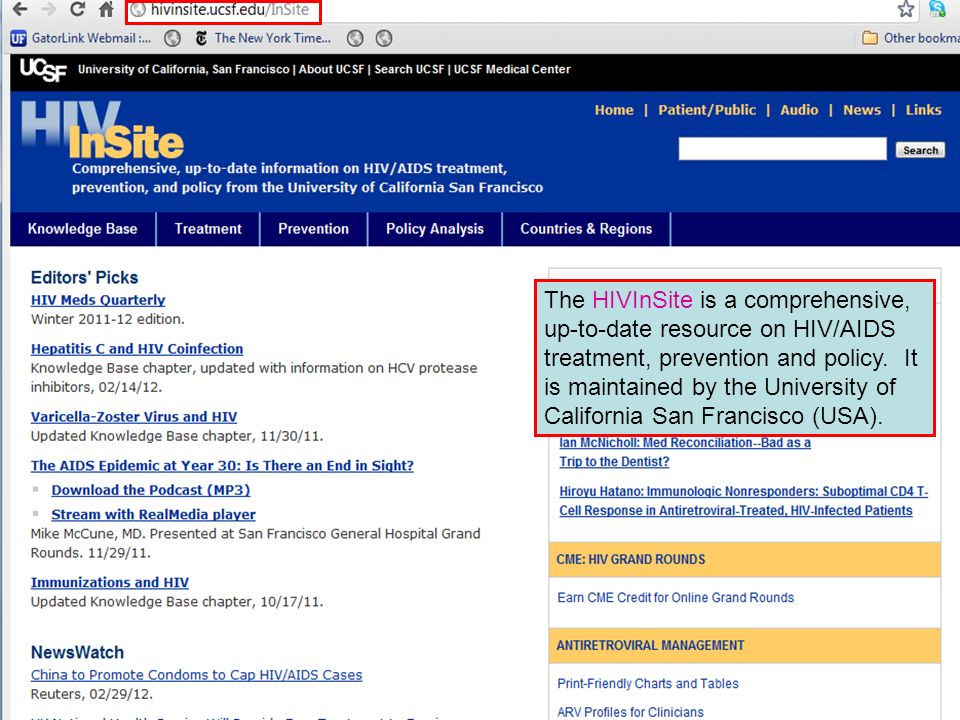This screenshot has width=960, height=720.
Task: Open the Audio section
Action: (x=799, y=110)
